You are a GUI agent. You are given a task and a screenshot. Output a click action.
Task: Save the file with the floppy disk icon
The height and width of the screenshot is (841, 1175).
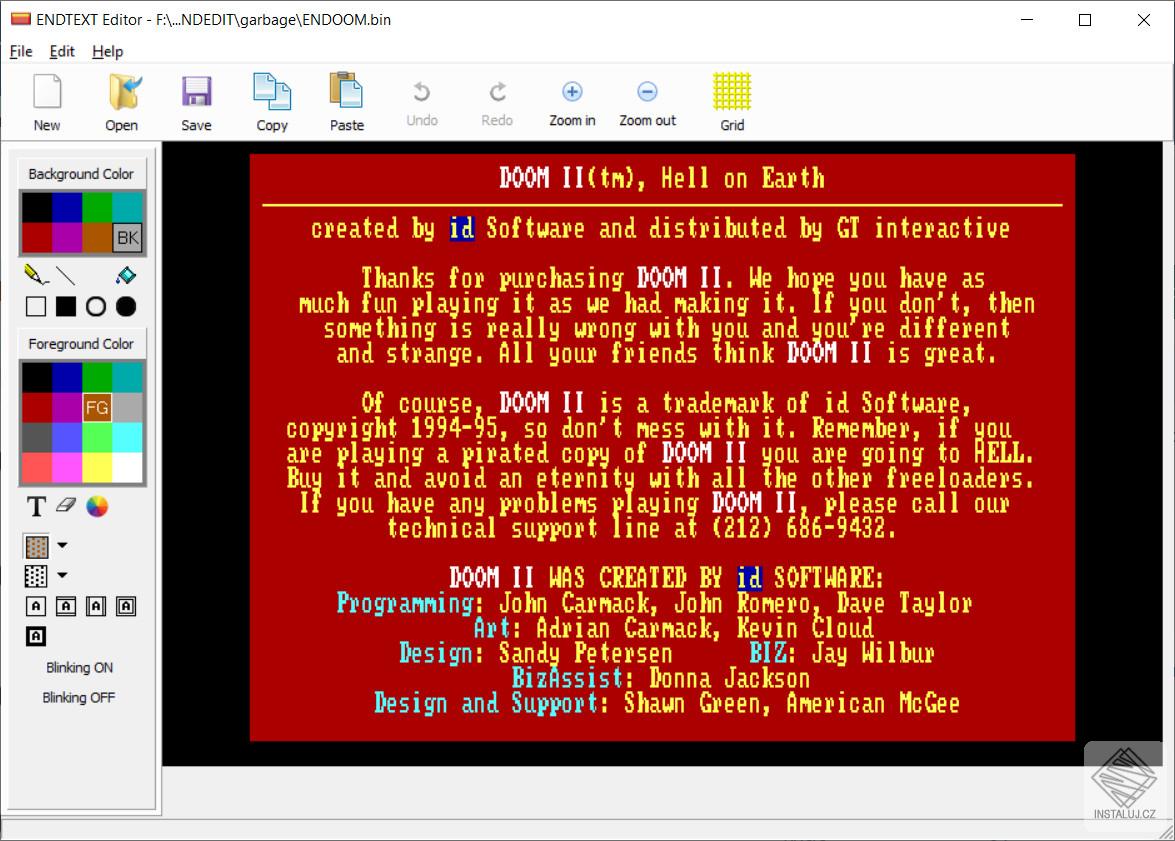point(196,103)
